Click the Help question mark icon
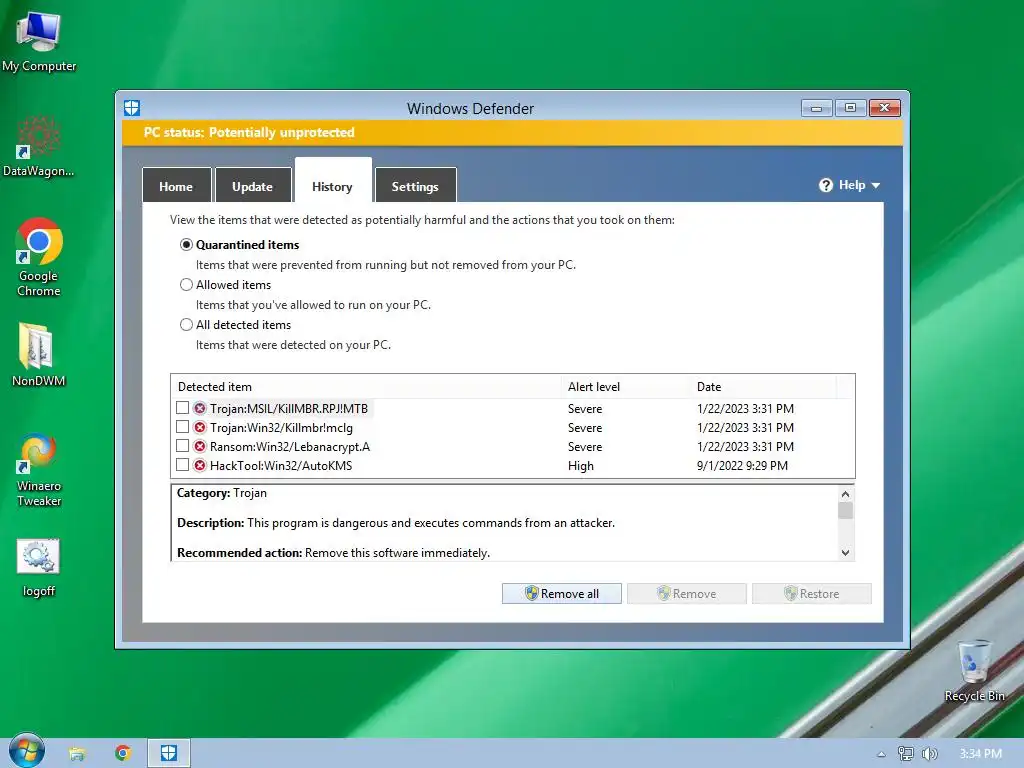Image resolution: width=1024 pixels, height=768 pixels. tap(825, 185)
